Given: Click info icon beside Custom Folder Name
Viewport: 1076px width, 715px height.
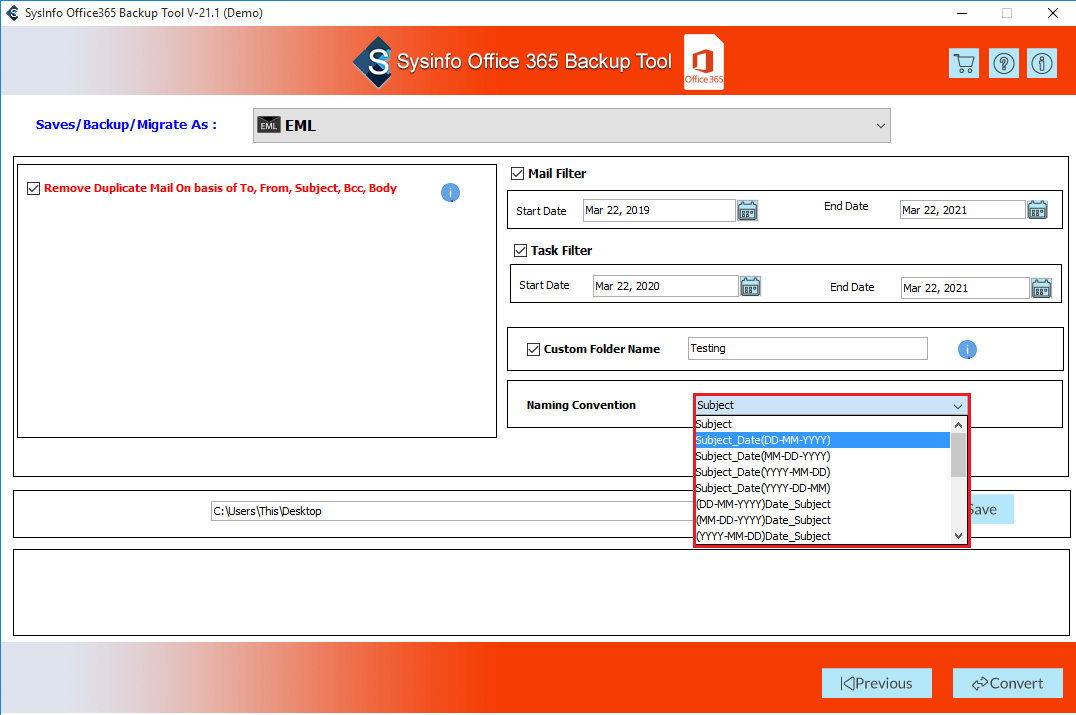Looking at the screenshot, I should [967, 349].
